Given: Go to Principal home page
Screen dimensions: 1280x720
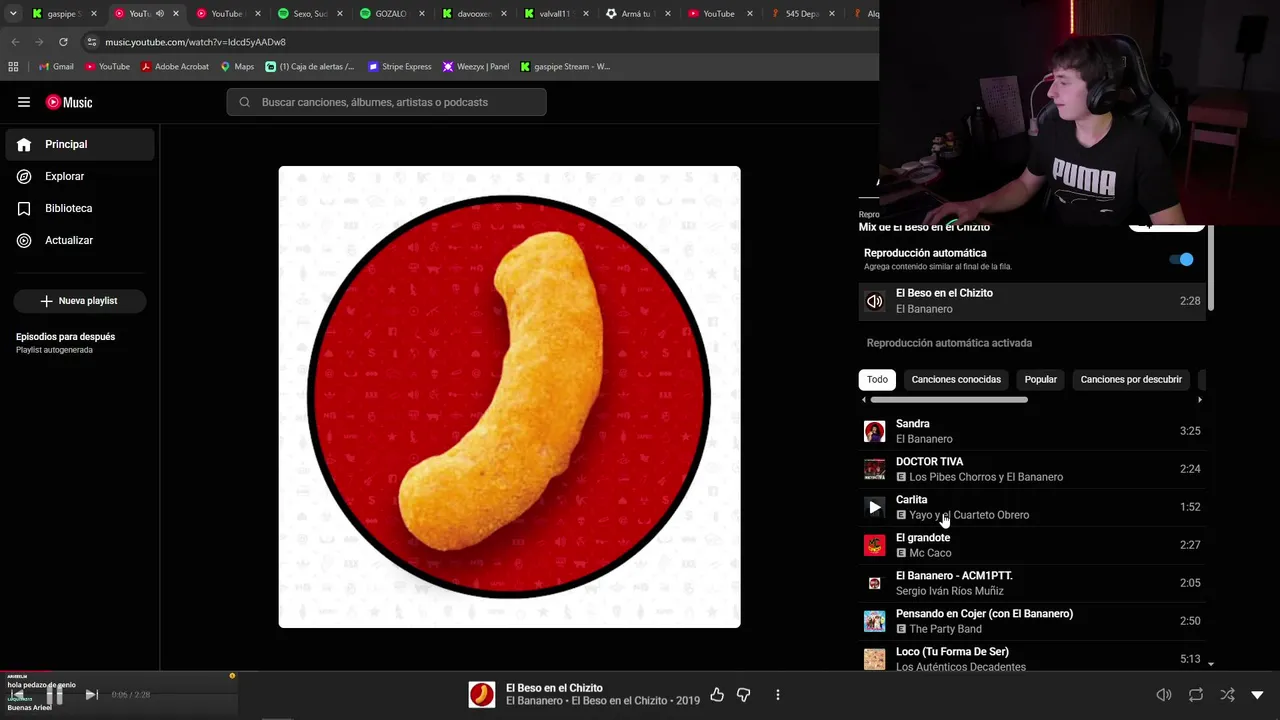Looking at the screenshot, I should coord(80,144).
